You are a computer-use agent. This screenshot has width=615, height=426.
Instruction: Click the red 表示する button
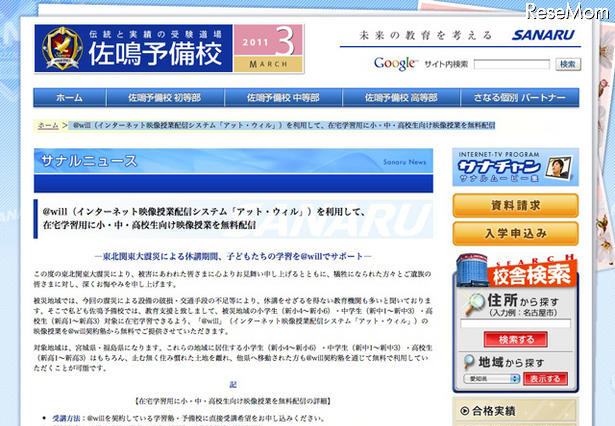(545, 379)
